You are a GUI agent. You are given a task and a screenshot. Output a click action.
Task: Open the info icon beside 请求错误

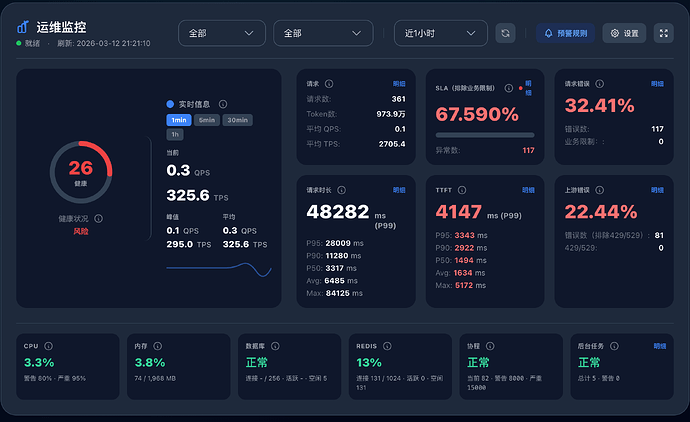[600, 84]
